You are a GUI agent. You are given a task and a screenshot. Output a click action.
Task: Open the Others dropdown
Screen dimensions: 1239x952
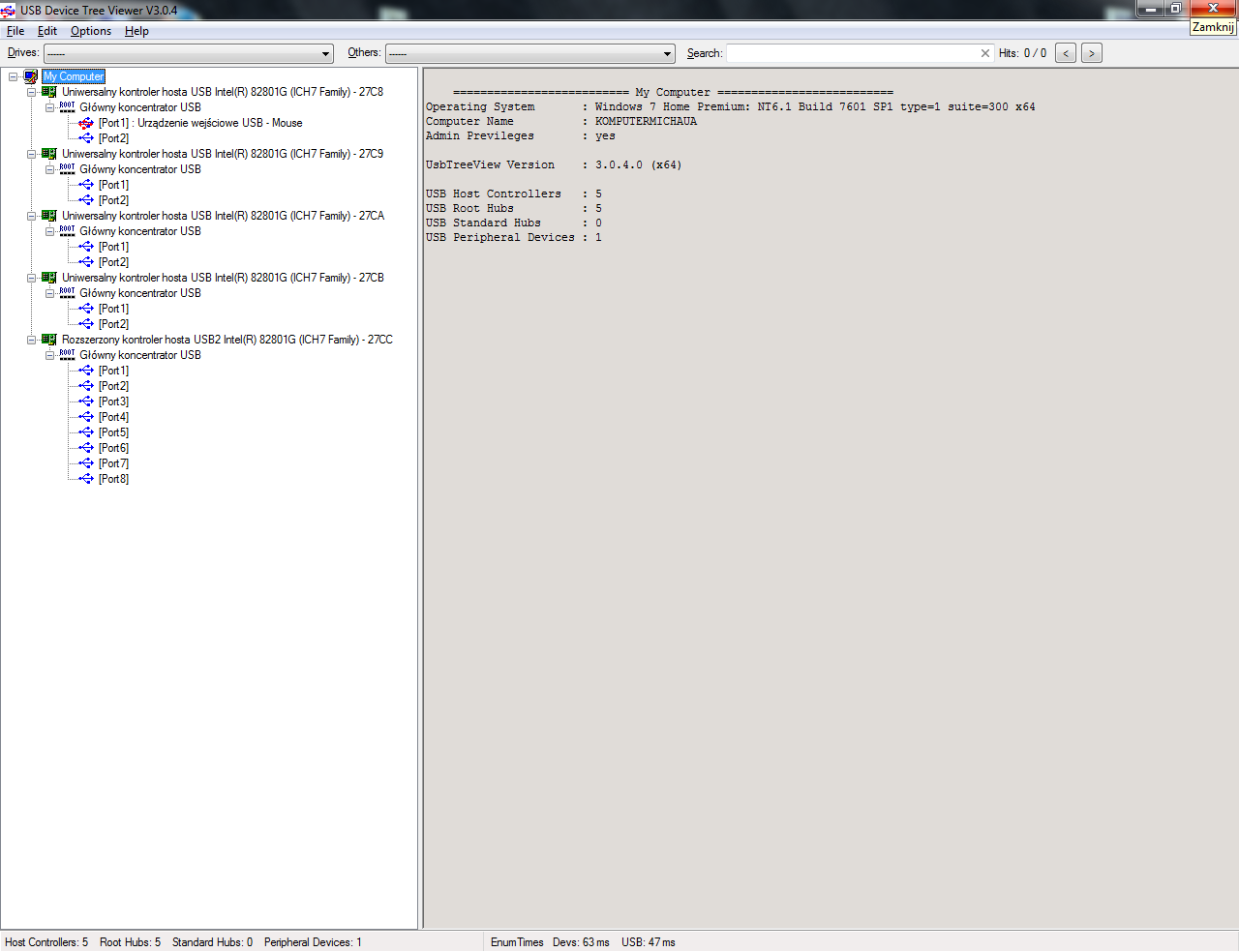click(x=530, y=53)
